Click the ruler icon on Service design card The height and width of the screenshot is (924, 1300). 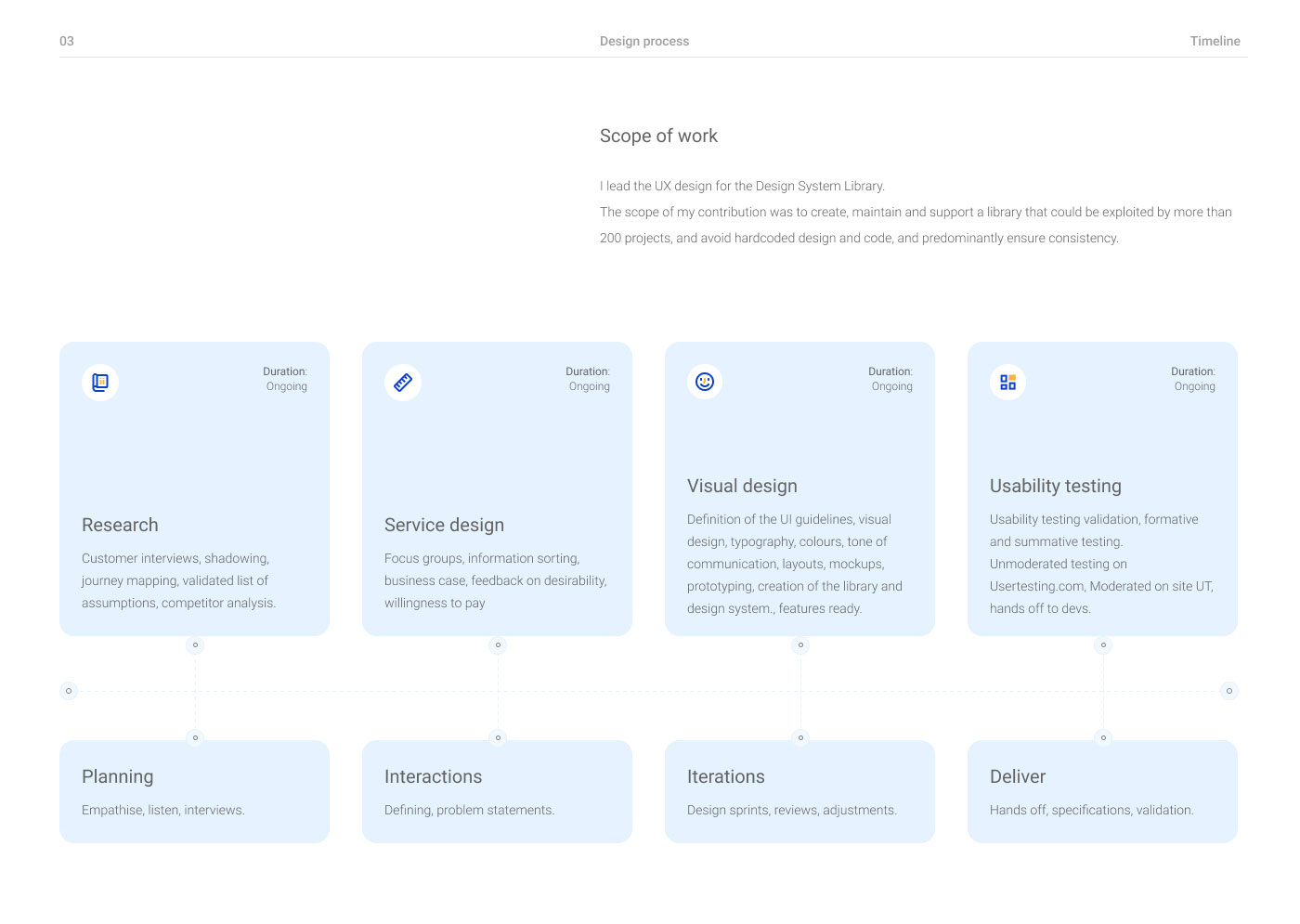point(403,382)
